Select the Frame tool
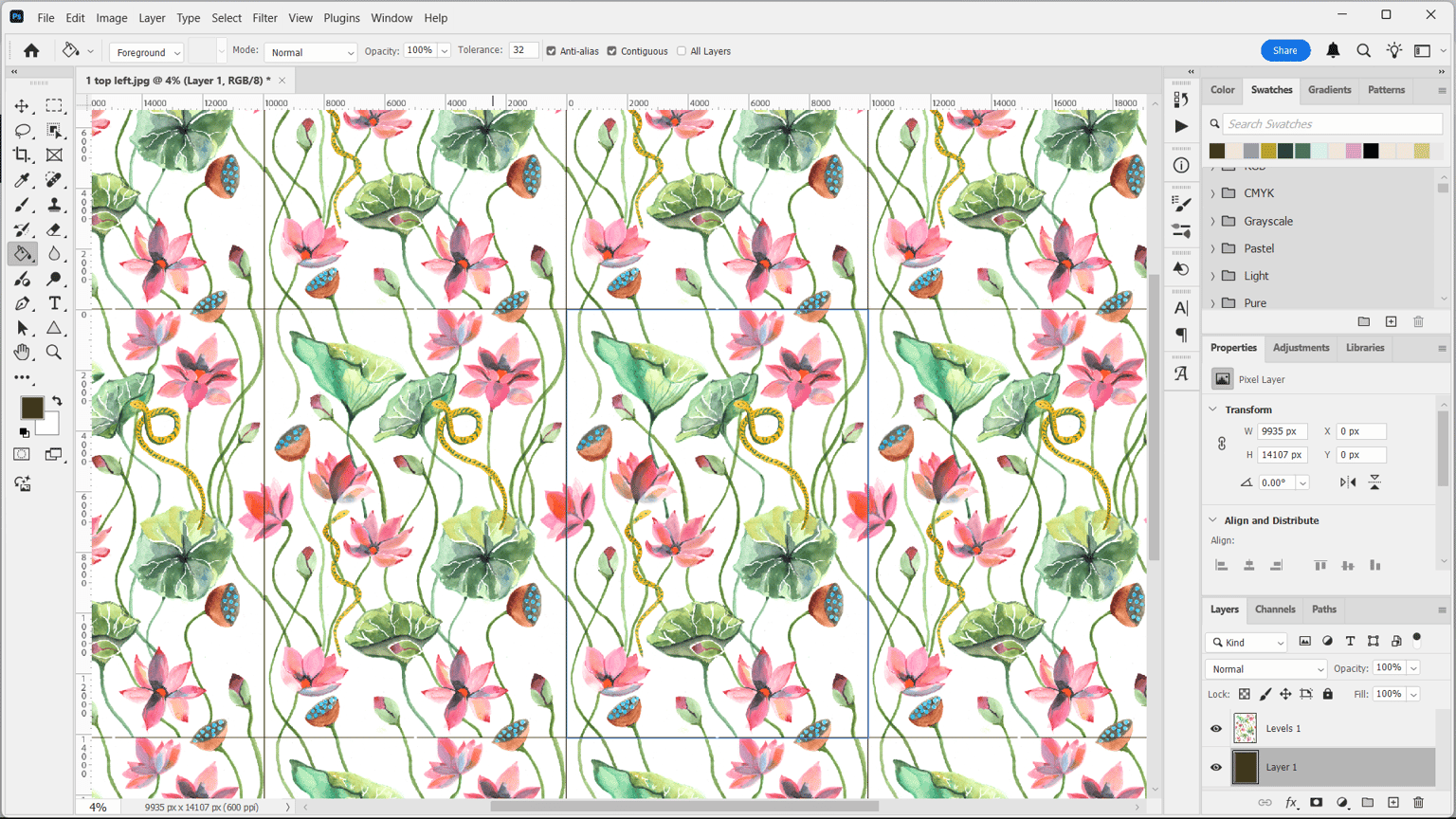Screen dimensions: 1456x819 [54, 155]
